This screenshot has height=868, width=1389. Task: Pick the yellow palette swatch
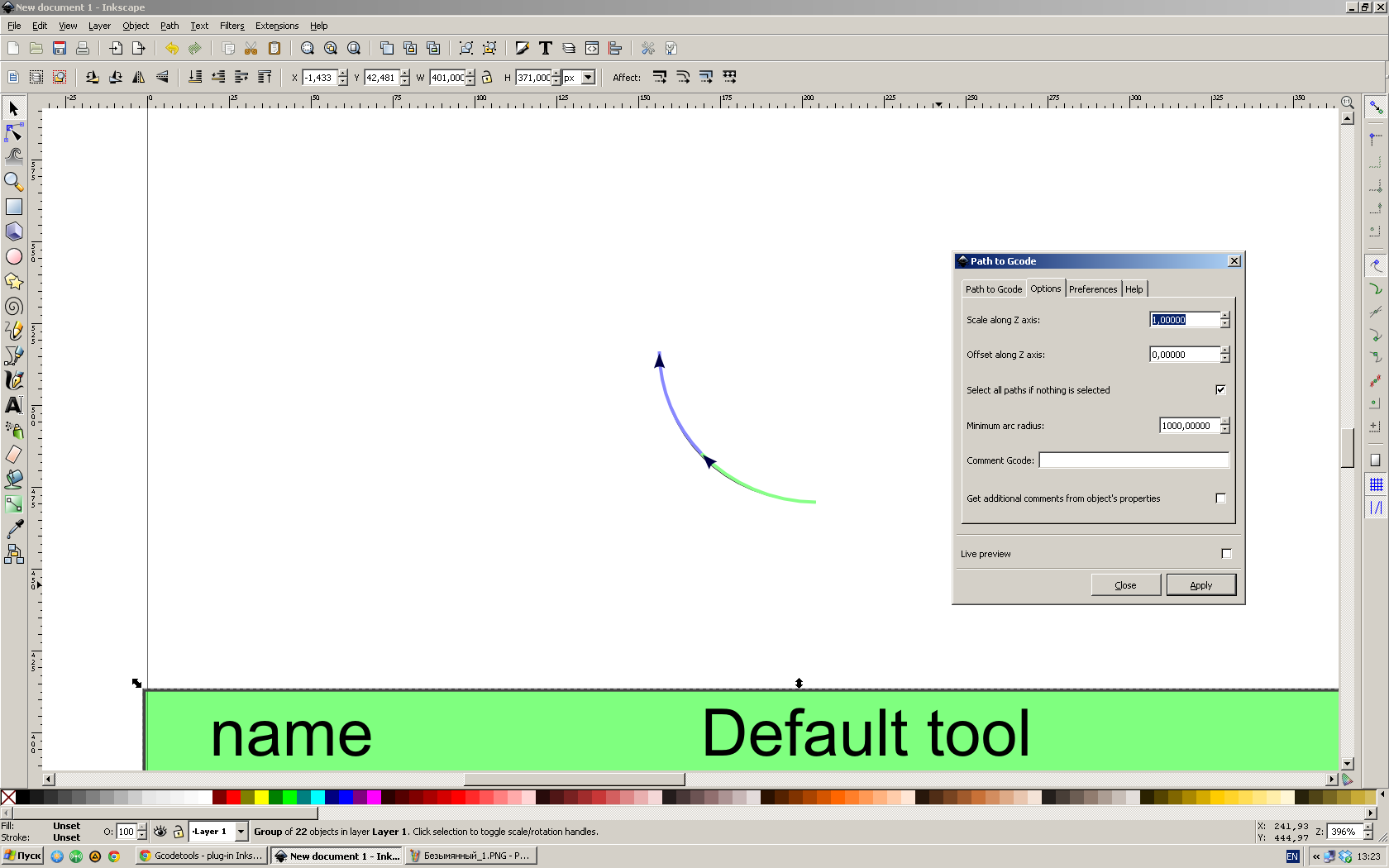(261, 797)
